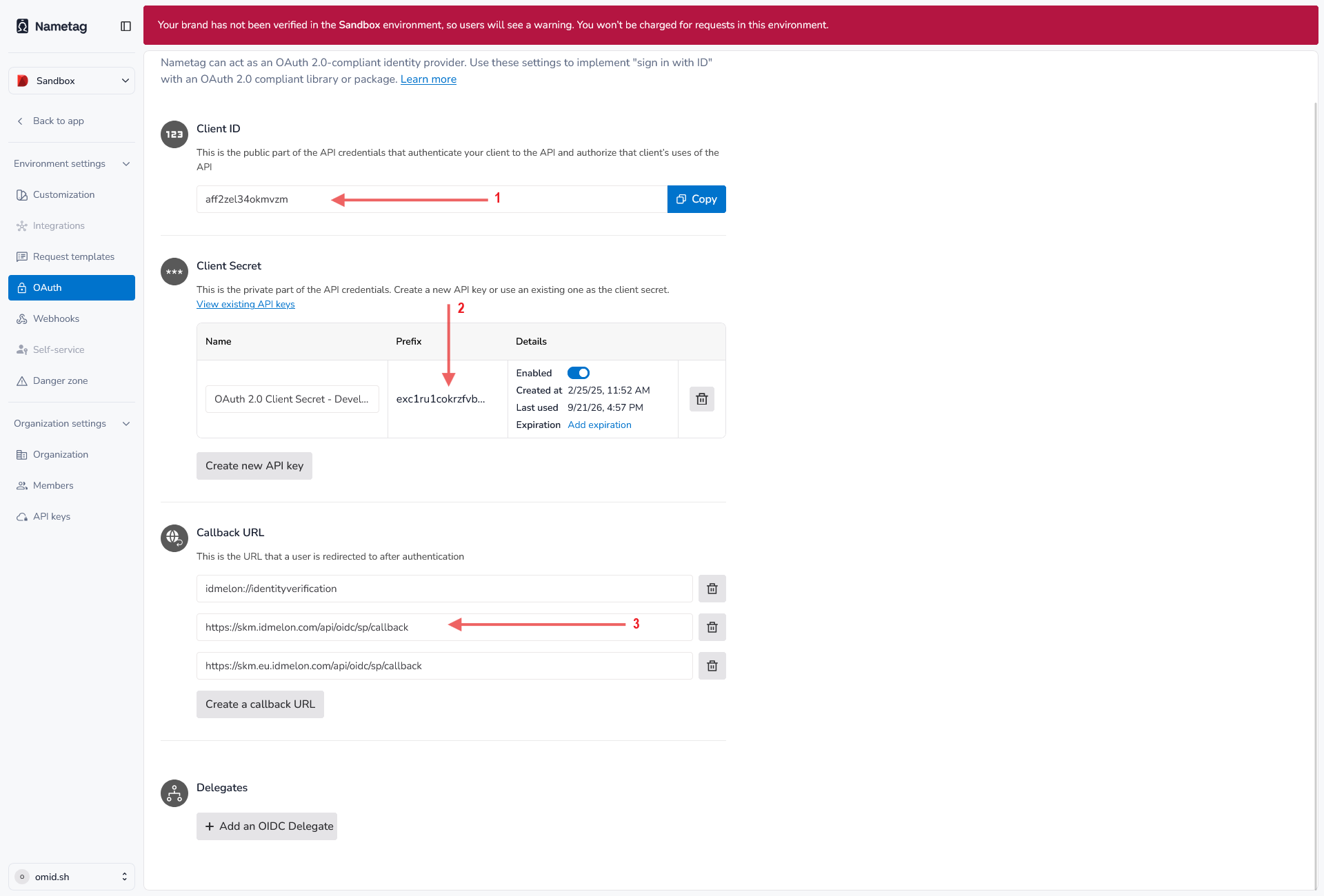Click Create new API key button
The height and width of the screenshot is (896, 1324).
[254, 466]
